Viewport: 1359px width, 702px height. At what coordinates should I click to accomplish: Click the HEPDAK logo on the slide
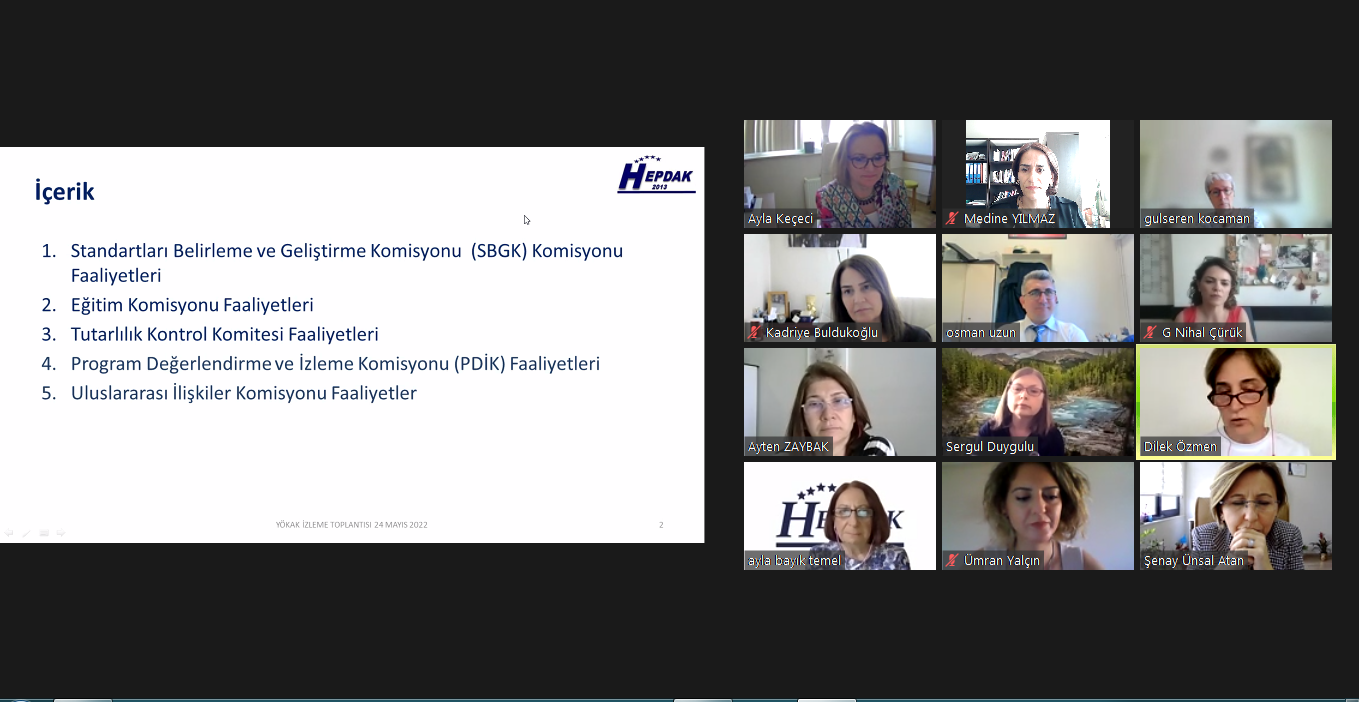655,175
